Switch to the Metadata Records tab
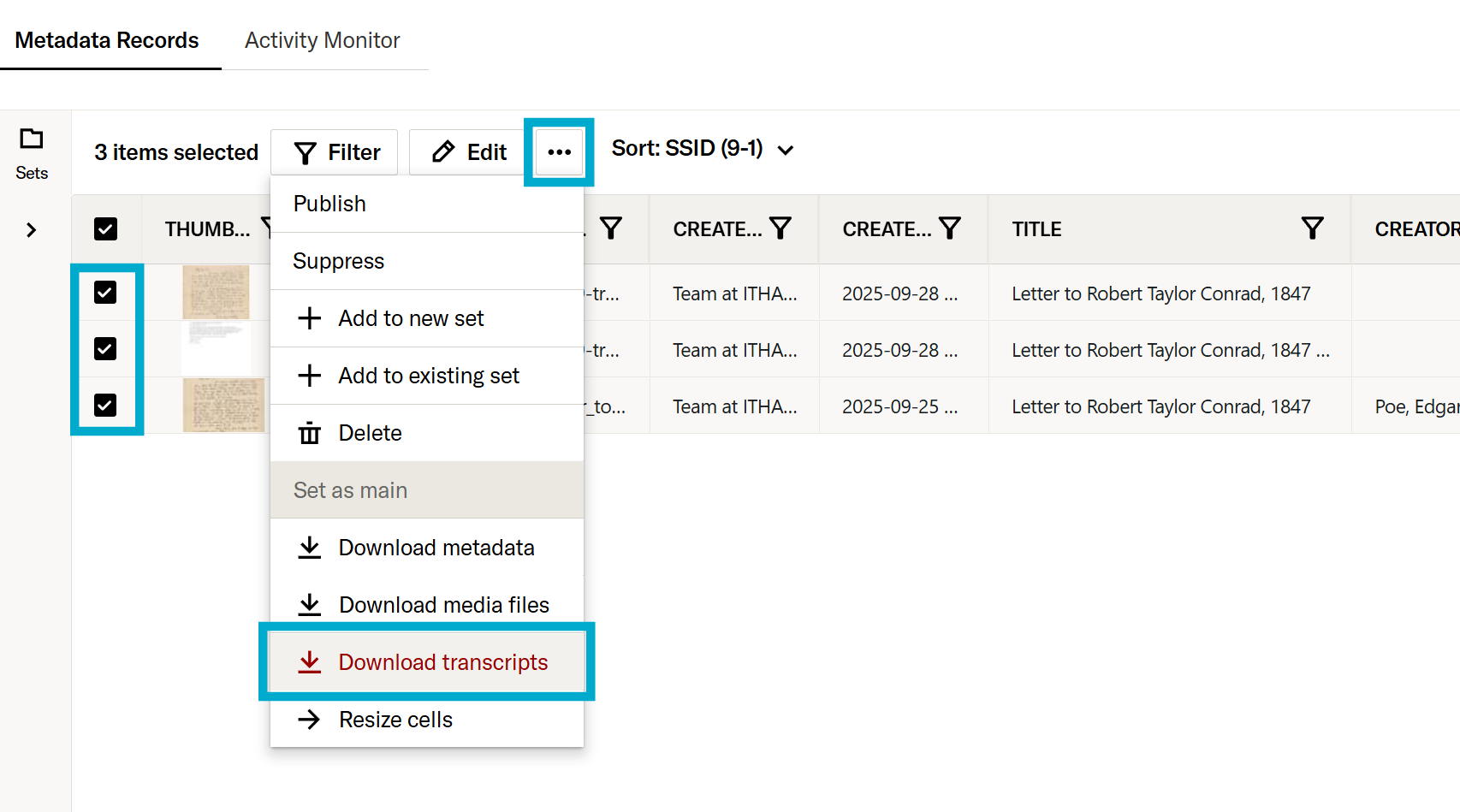1460x812 pixels. pos(107,40)
